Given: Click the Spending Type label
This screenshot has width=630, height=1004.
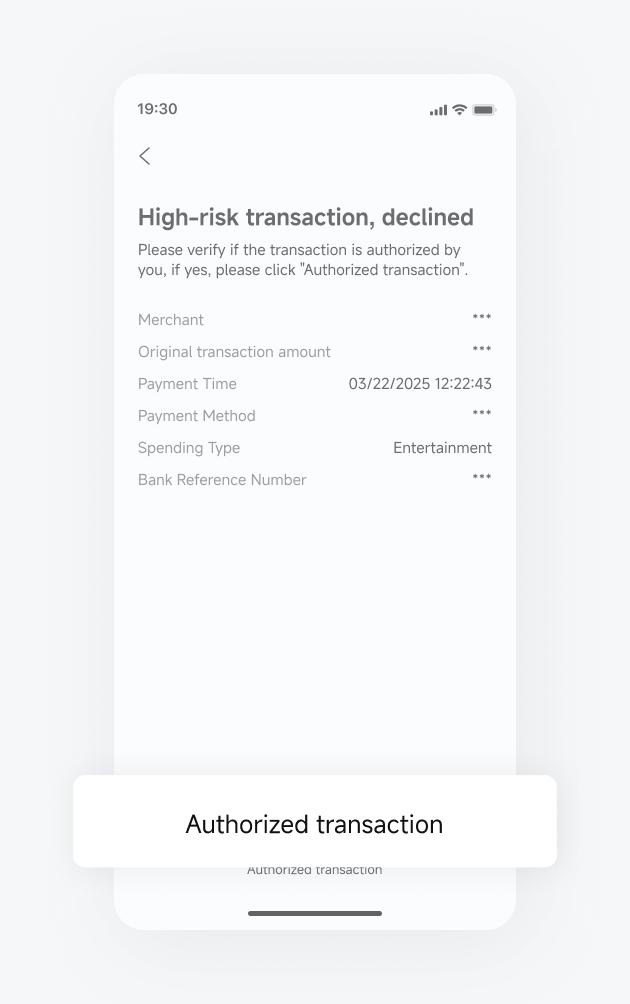Looking at the screenshot, I should coord(189,448).
